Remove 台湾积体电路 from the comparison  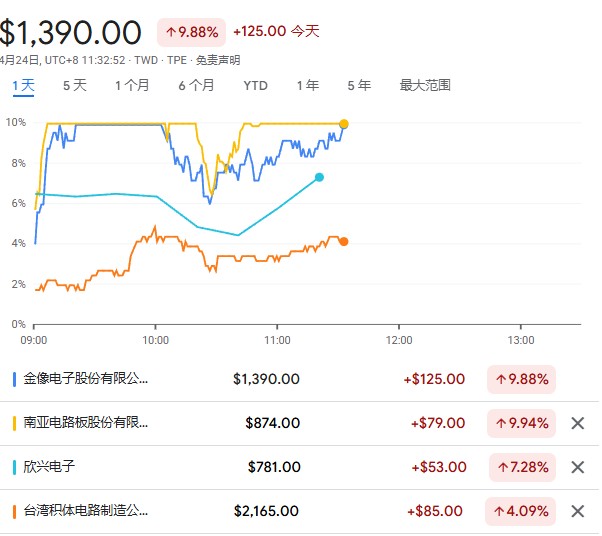pos(577,511)
